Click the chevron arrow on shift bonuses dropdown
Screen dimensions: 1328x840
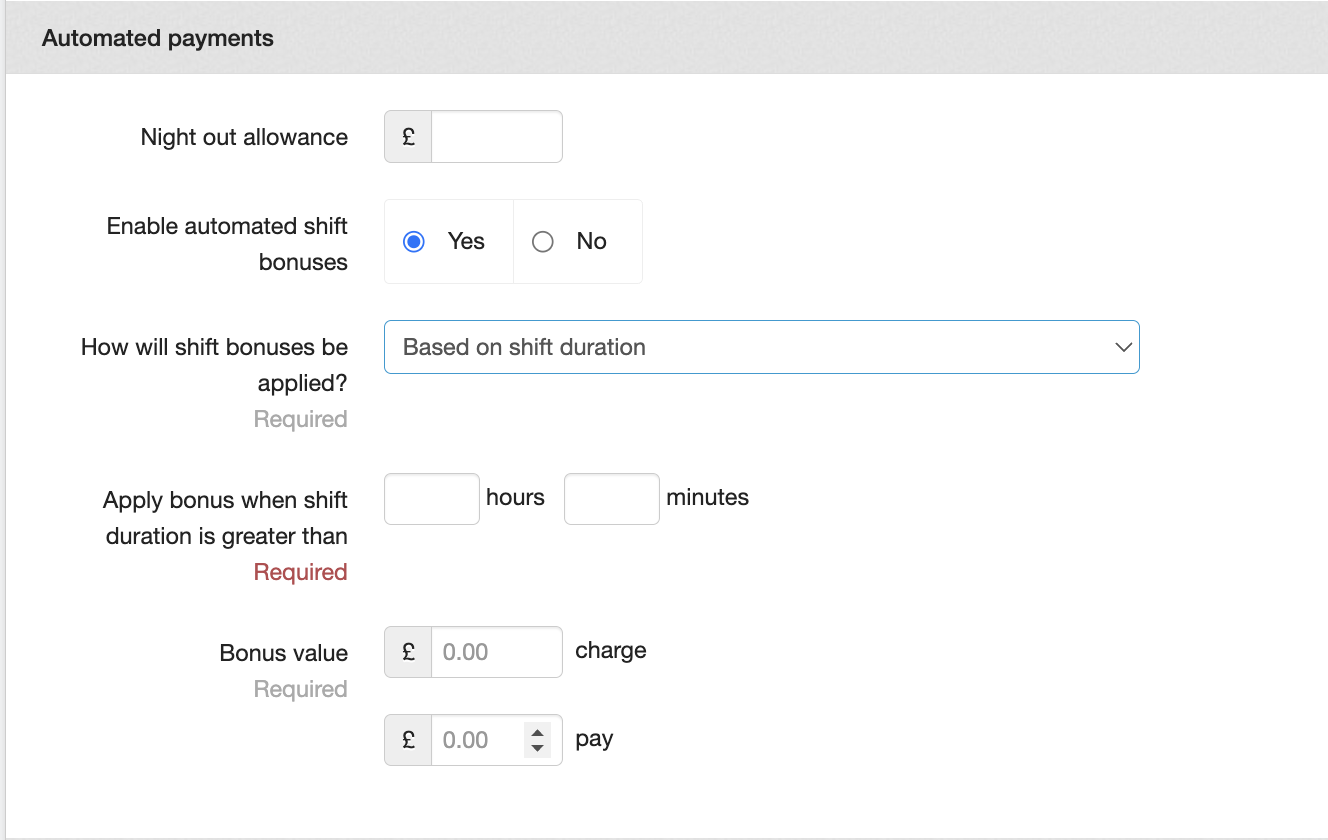(1123, 347)
